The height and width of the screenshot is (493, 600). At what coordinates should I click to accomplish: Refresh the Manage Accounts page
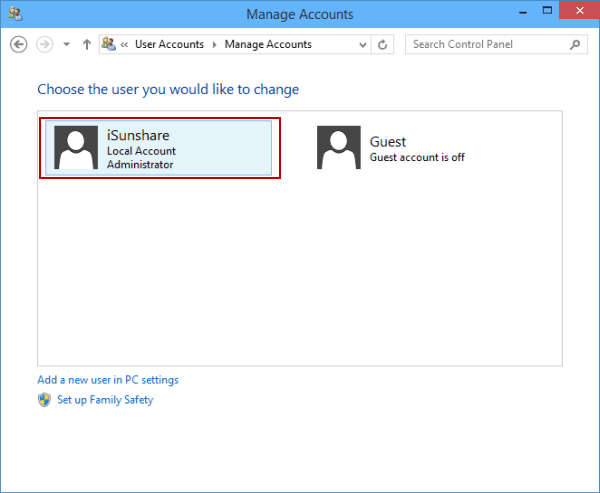[x=383, y=45]
